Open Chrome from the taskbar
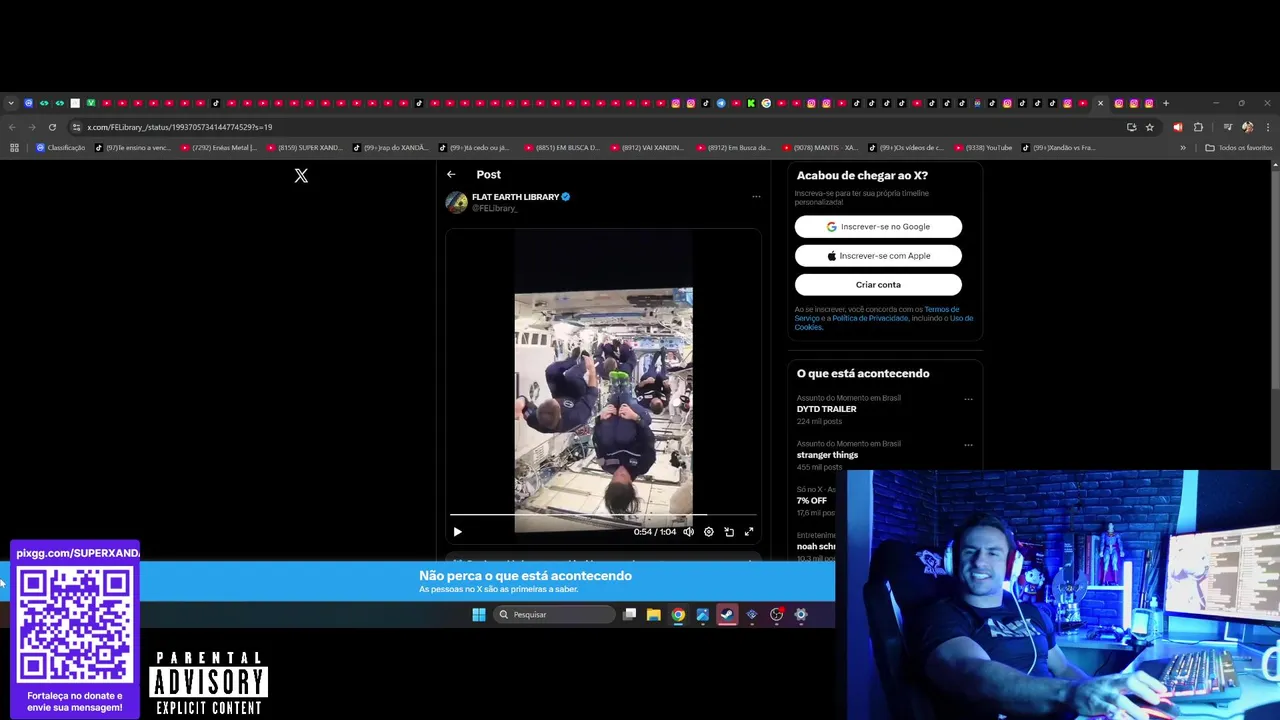1280x720 pixels. pos(678,615)
